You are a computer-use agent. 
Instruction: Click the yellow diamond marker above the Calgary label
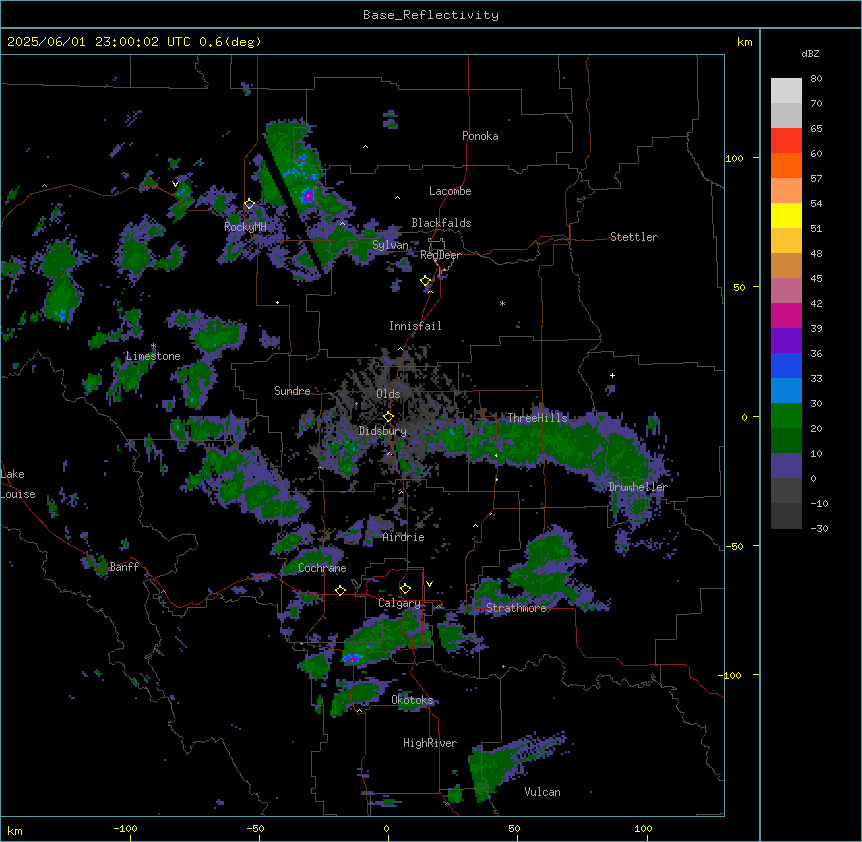pyautogui.click(x=405, y=589)
